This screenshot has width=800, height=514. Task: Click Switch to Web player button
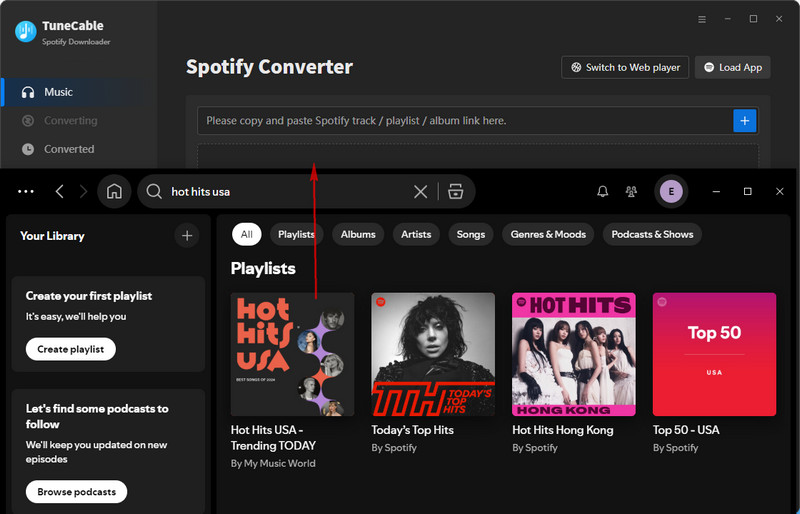pyautogui.click(x=625, y=67)
